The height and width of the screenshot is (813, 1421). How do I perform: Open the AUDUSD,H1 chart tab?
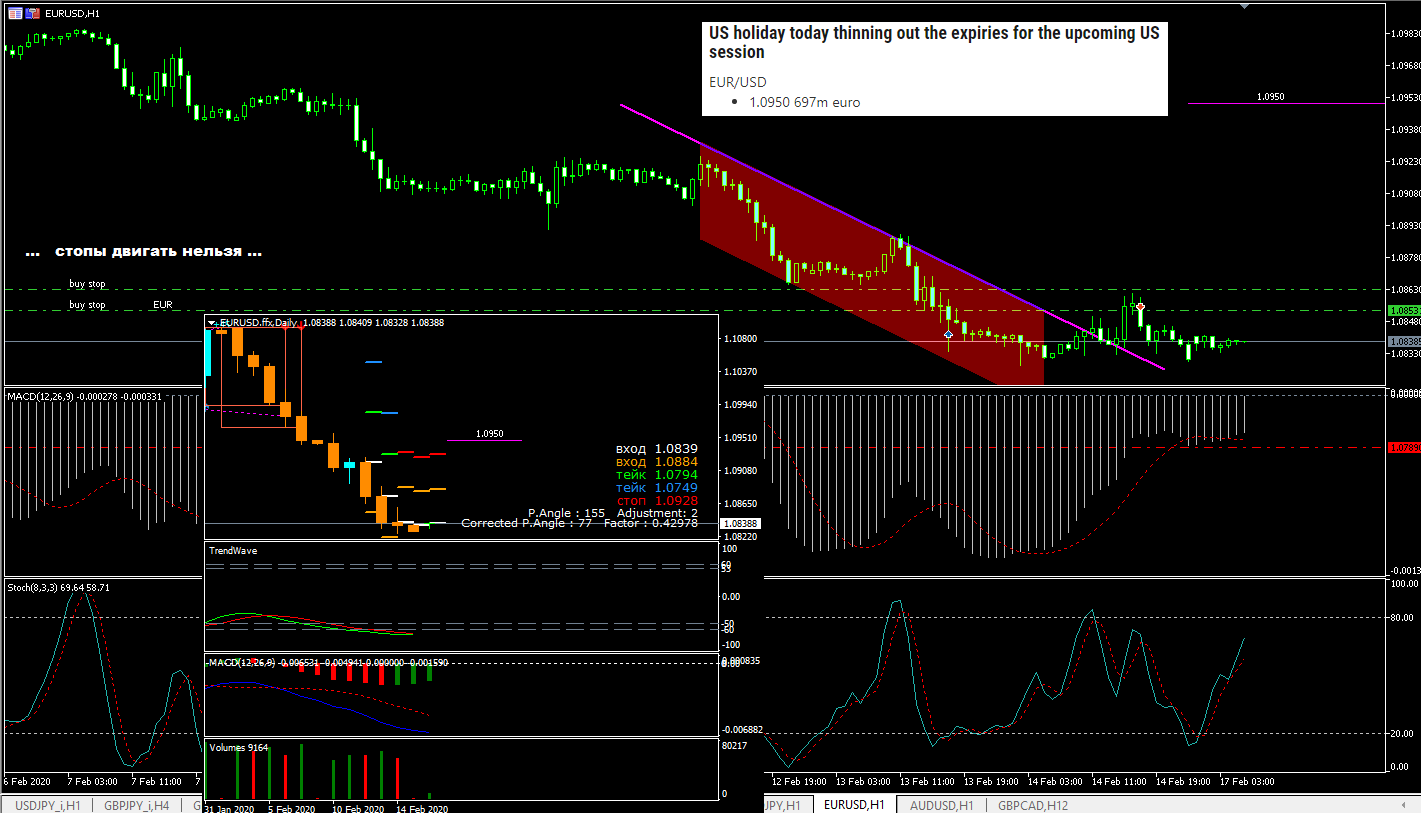(x=941, y=805)
